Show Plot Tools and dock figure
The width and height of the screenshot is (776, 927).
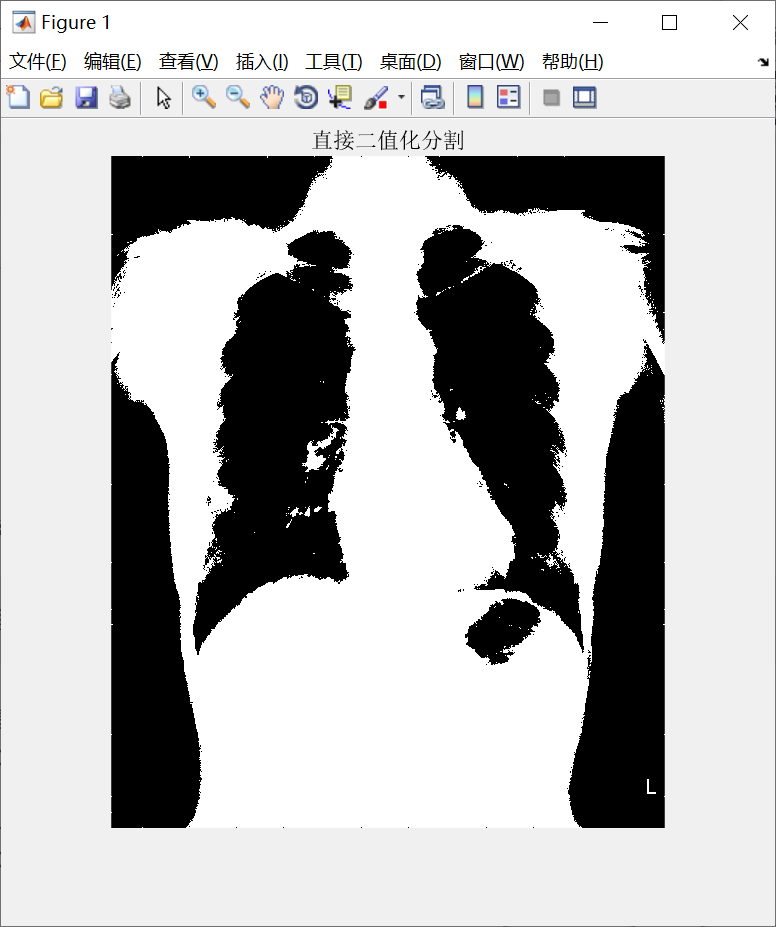click(x=585, y=98)
